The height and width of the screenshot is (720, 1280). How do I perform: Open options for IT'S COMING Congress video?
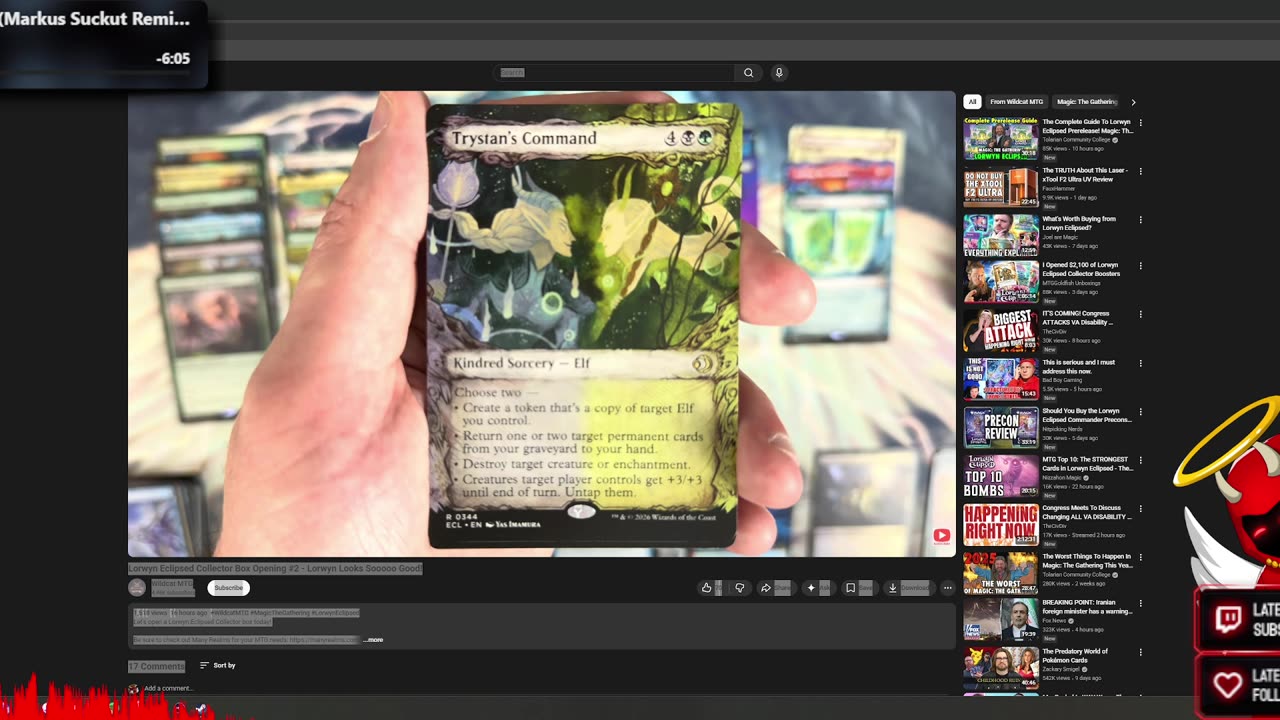point(1140,315)
